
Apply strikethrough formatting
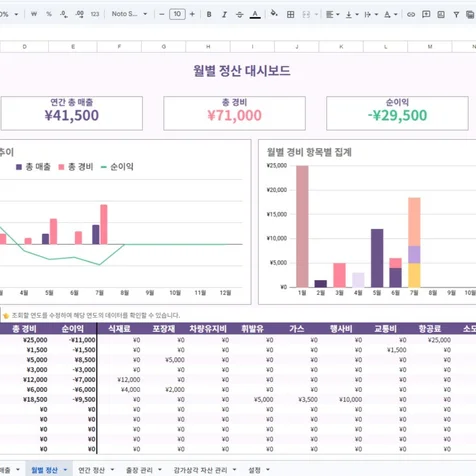239,14
